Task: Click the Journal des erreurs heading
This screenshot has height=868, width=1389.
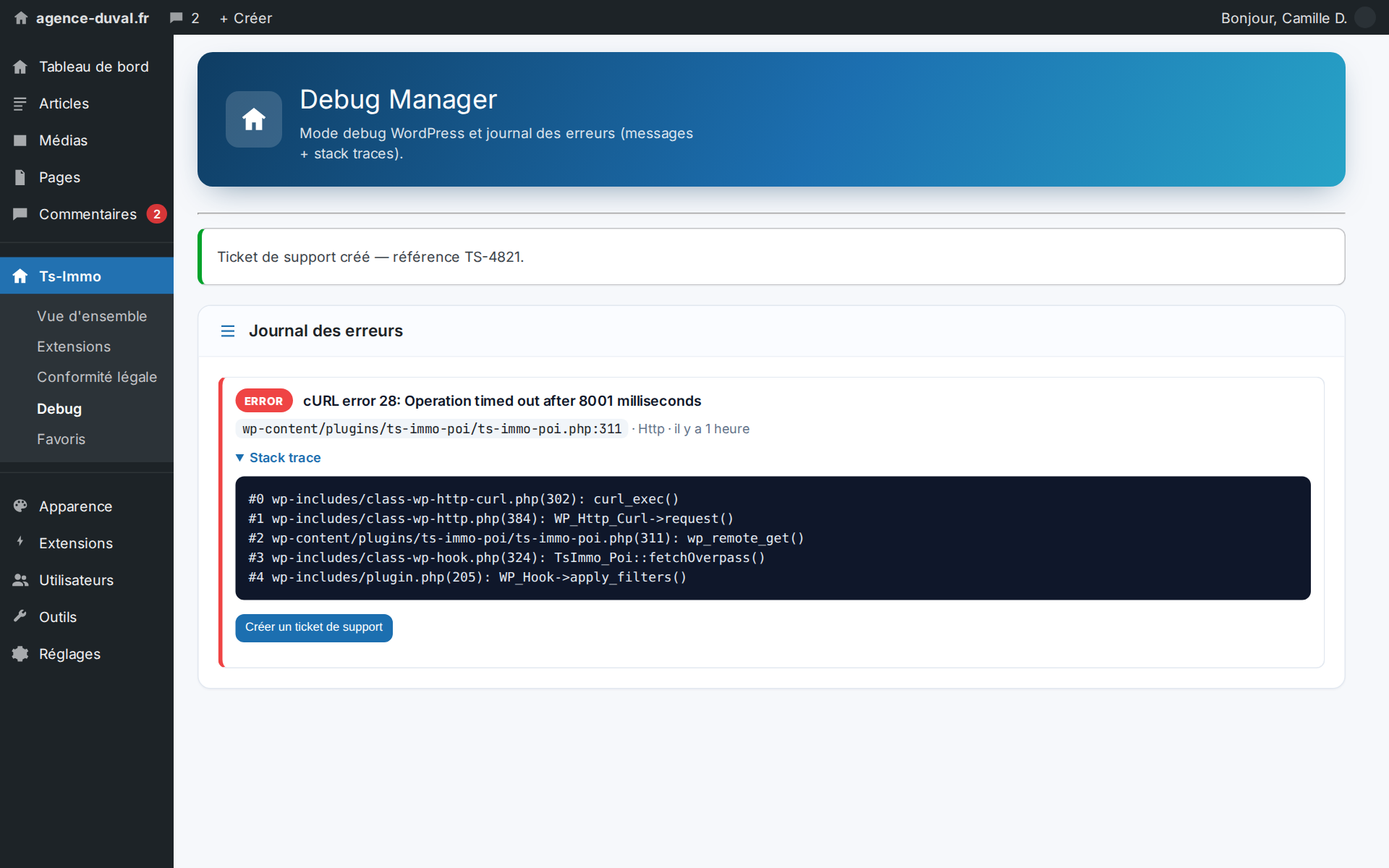Action: click(x=326, y=331)
